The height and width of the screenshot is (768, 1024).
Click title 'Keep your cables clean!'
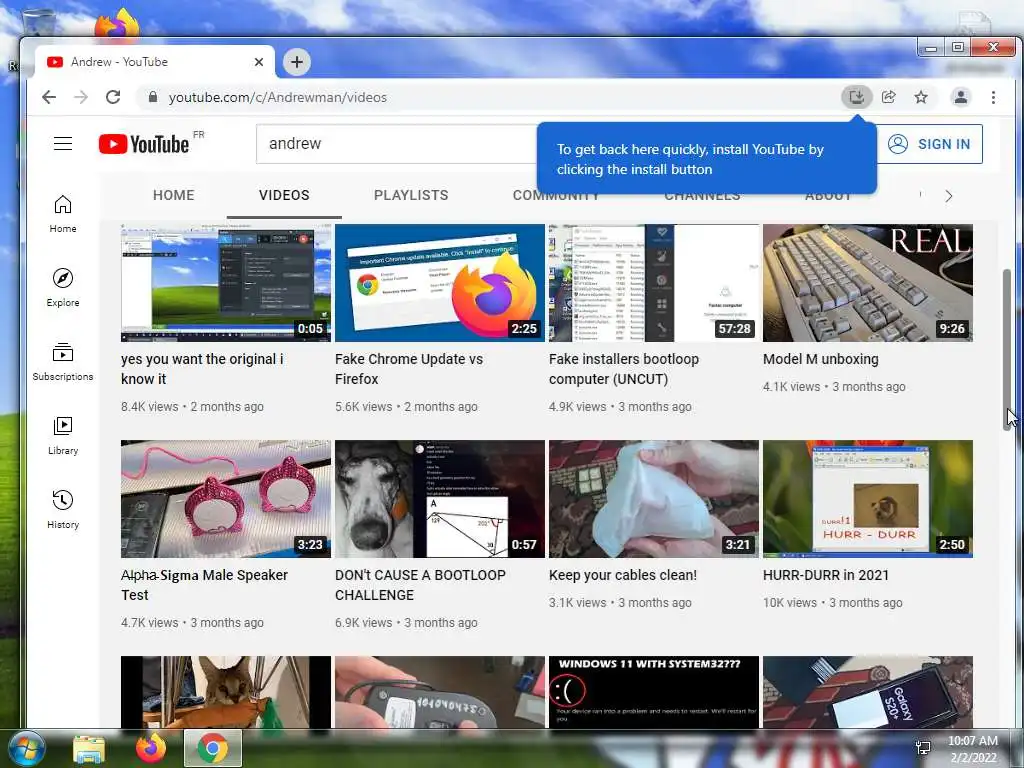(623, 575)
